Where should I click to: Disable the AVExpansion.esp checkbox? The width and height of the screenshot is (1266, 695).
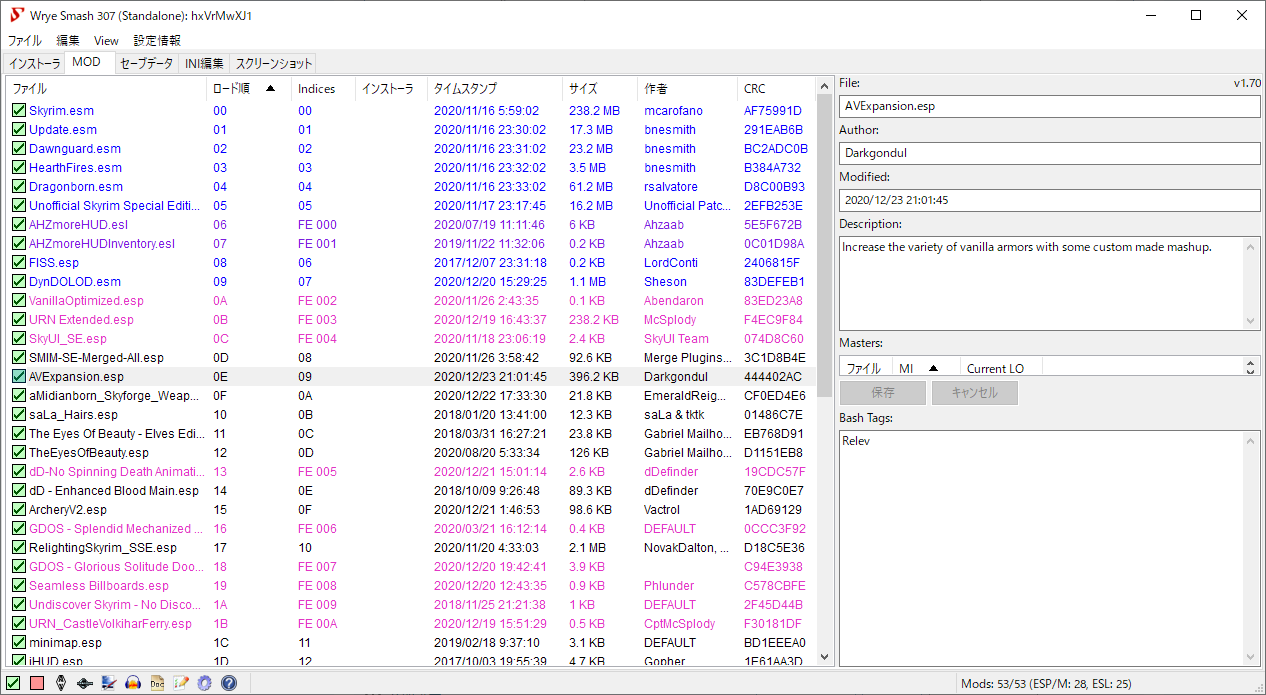coord(18,377)
